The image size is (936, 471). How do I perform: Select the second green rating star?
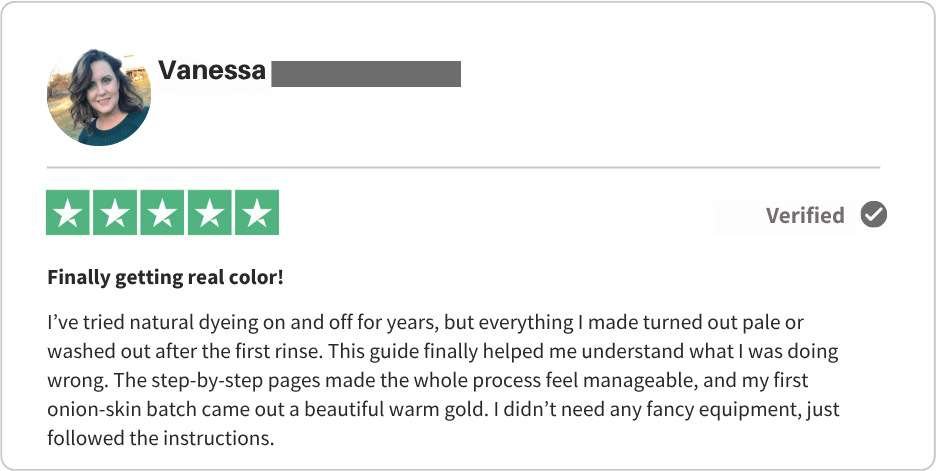(115, 213)
